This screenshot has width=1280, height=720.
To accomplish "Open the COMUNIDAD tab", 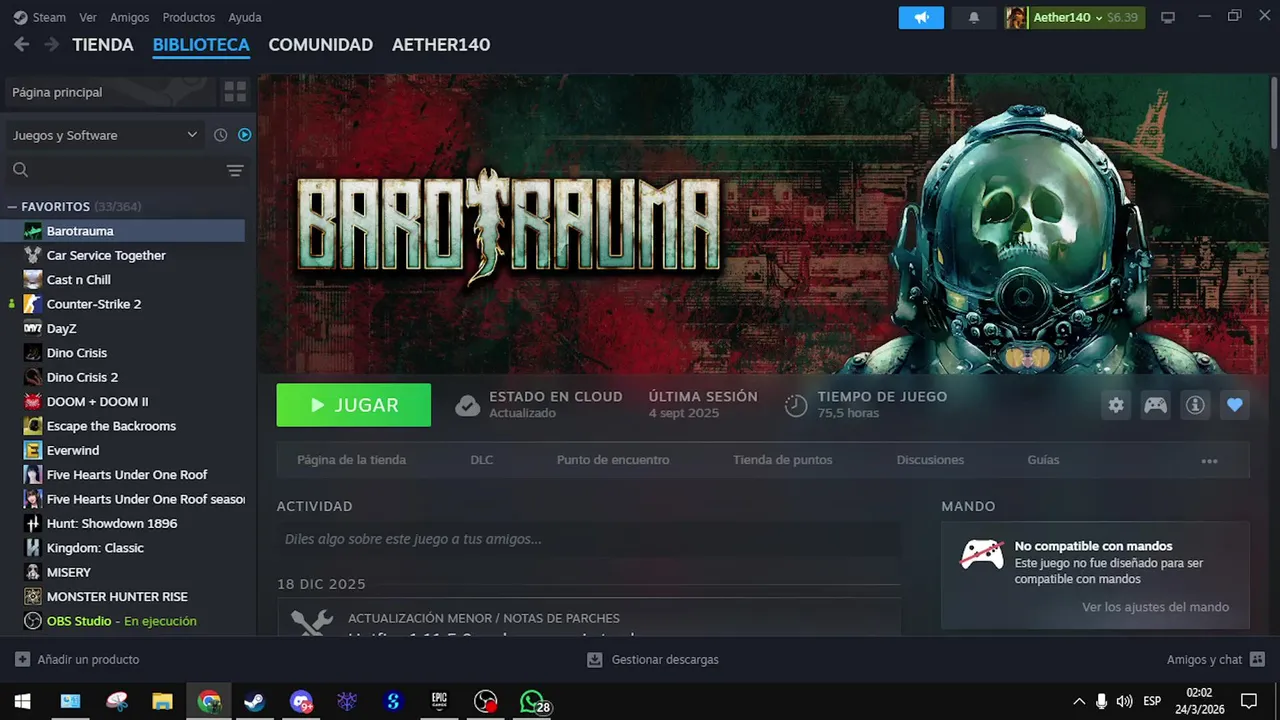I will pos(320,45).
